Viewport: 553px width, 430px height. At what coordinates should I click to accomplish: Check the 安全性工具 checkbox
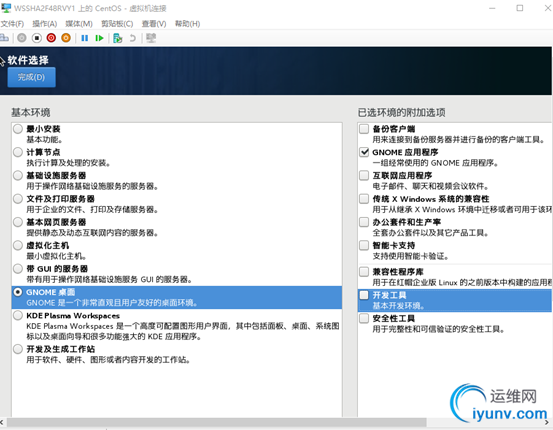point(364,318)
